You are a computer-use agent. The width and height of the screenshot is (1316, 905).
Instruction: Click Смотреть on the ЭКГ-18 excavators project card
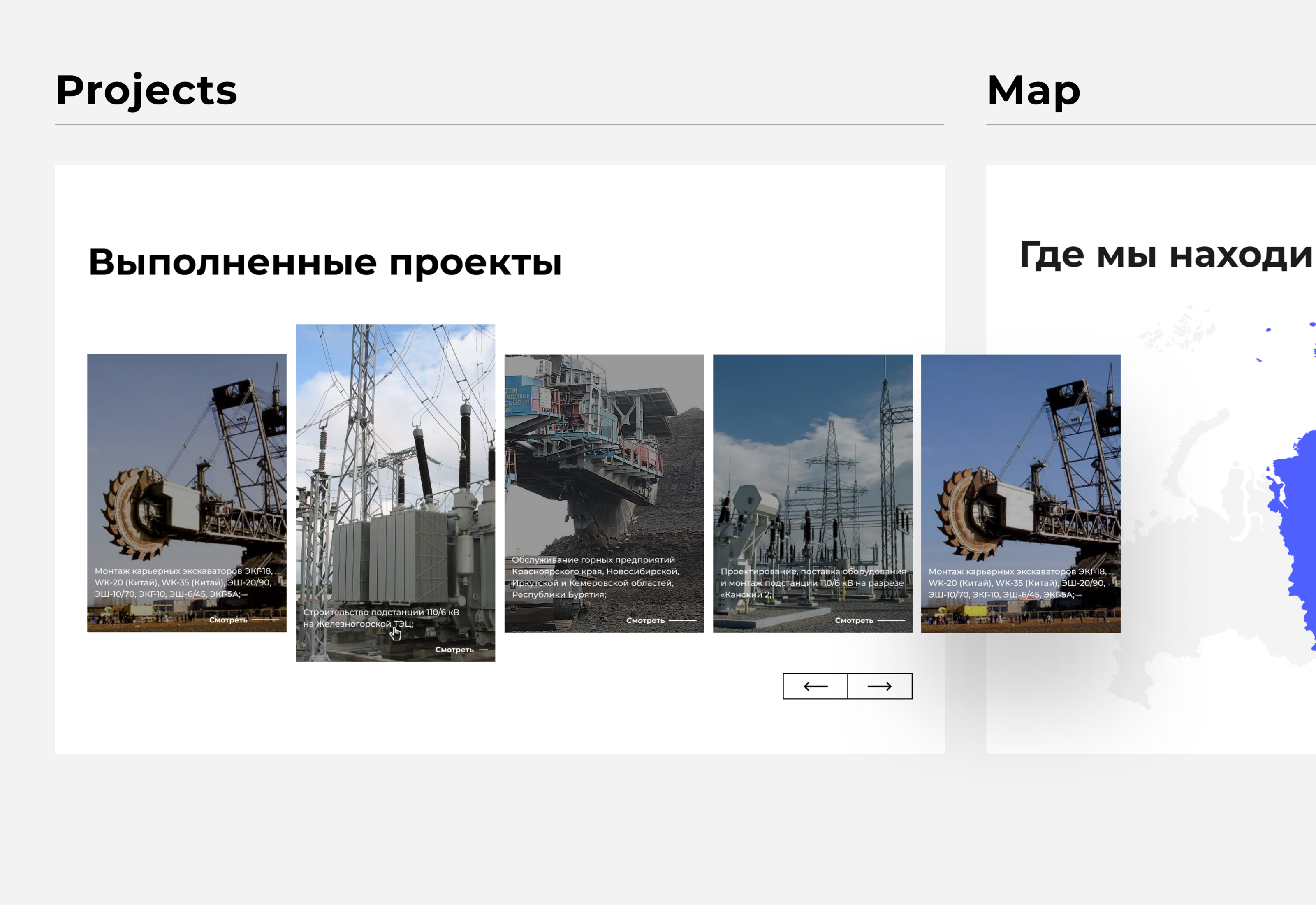point(229,620)
